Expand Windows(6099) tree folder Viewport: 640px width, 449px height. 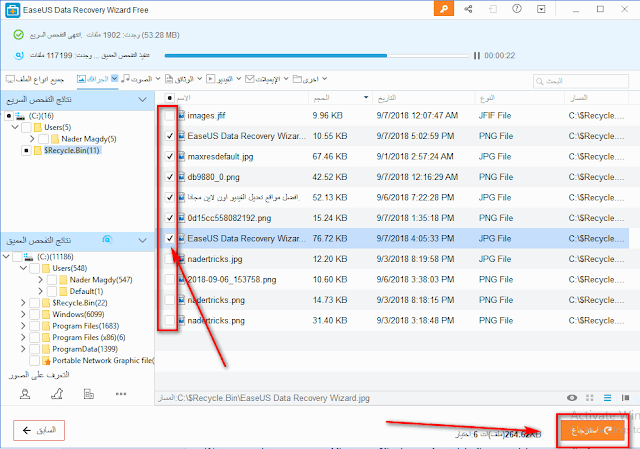point(23,314)
